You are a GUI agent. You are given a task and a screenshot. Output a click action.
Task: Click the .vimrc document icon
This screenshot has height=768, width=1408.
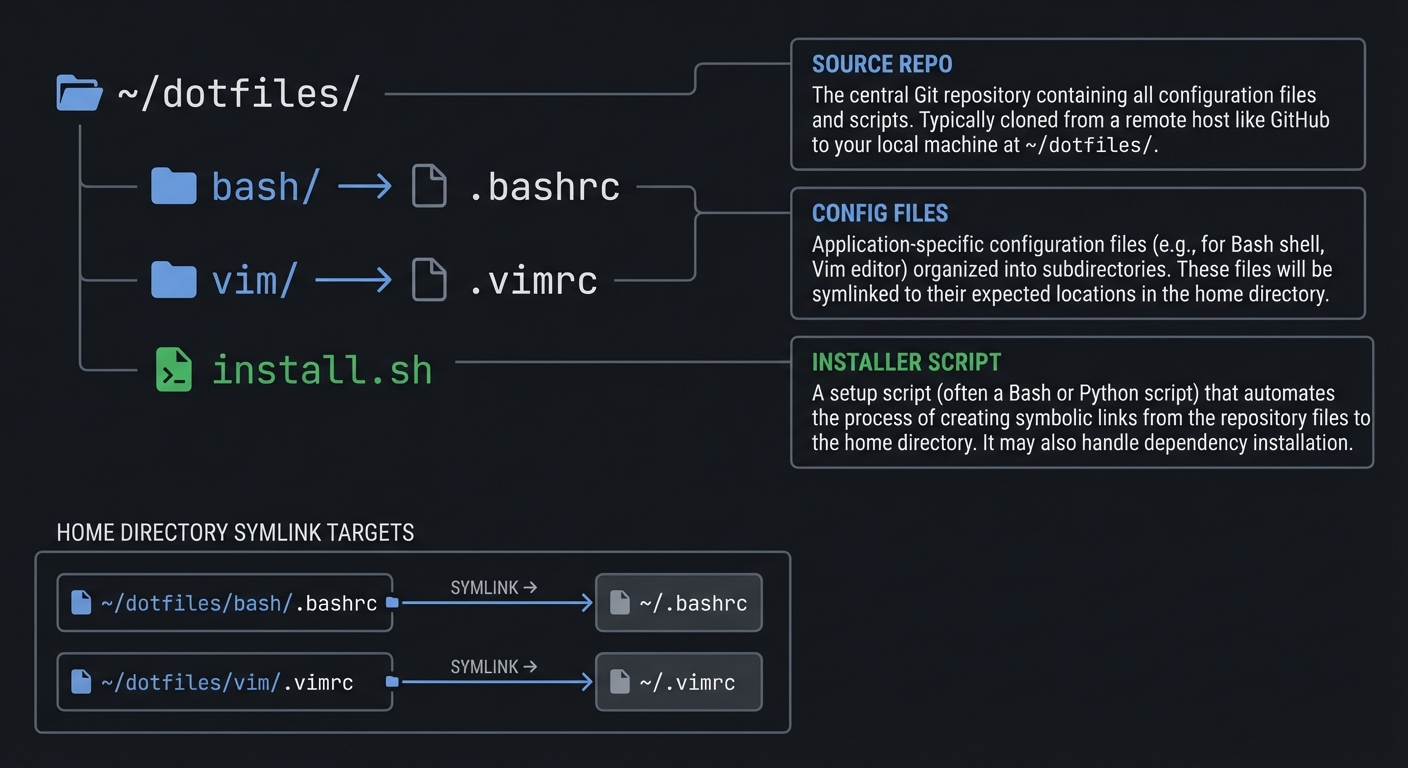click(x=429, y=280)
